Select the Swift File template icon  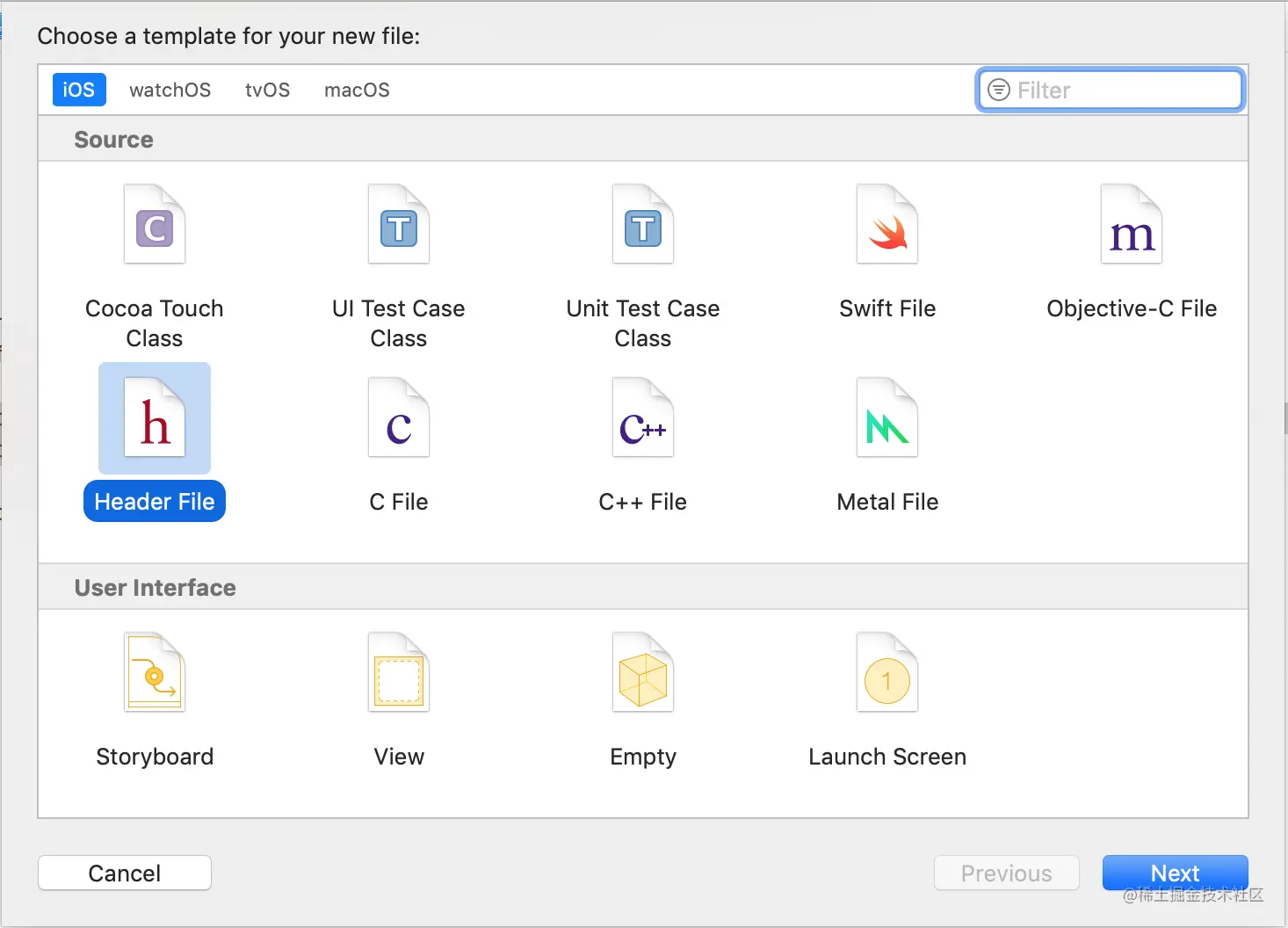(887, 224)
